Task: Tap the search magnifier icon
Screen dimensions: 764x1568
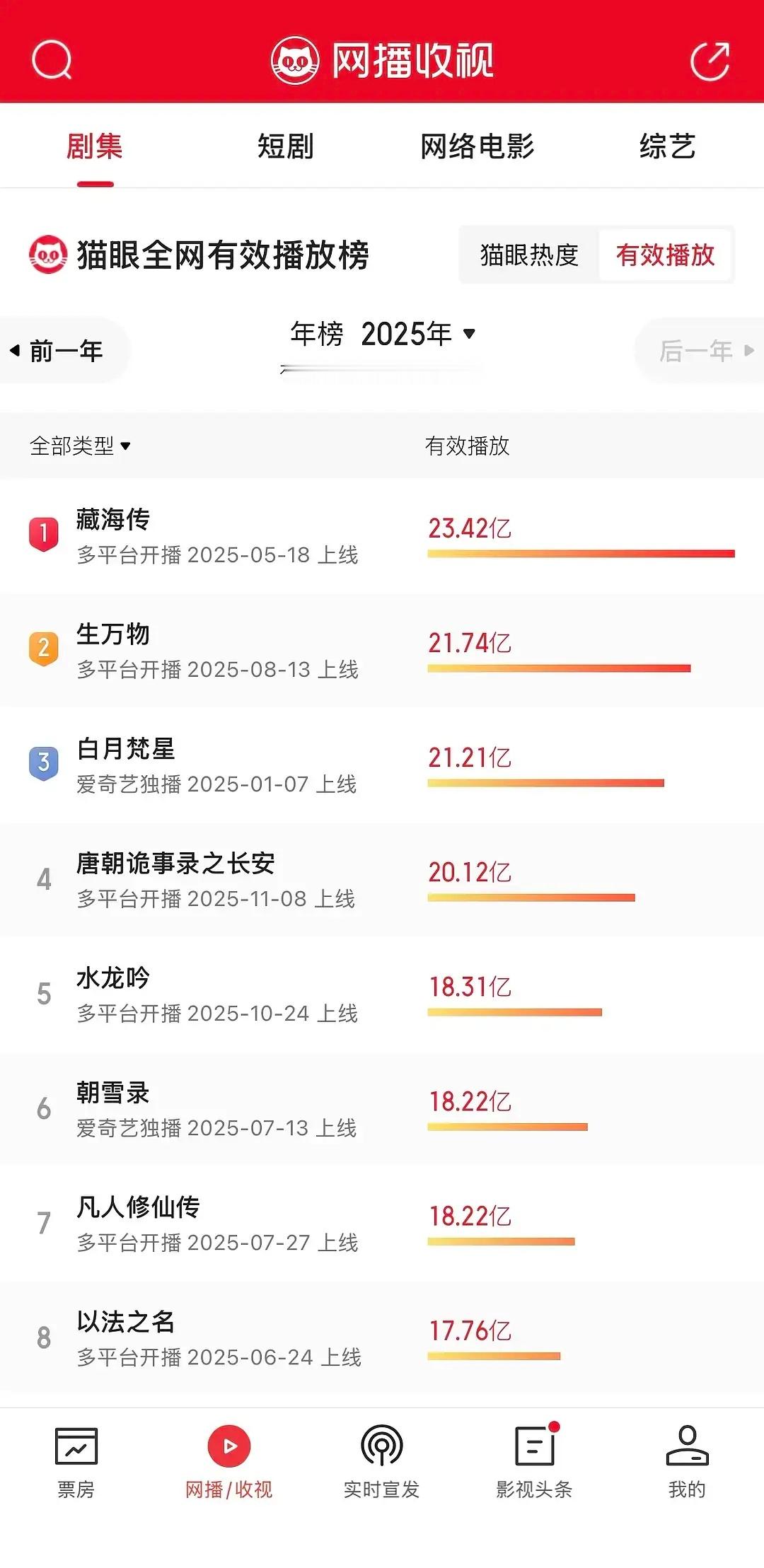Action: [x=52, y=59]
